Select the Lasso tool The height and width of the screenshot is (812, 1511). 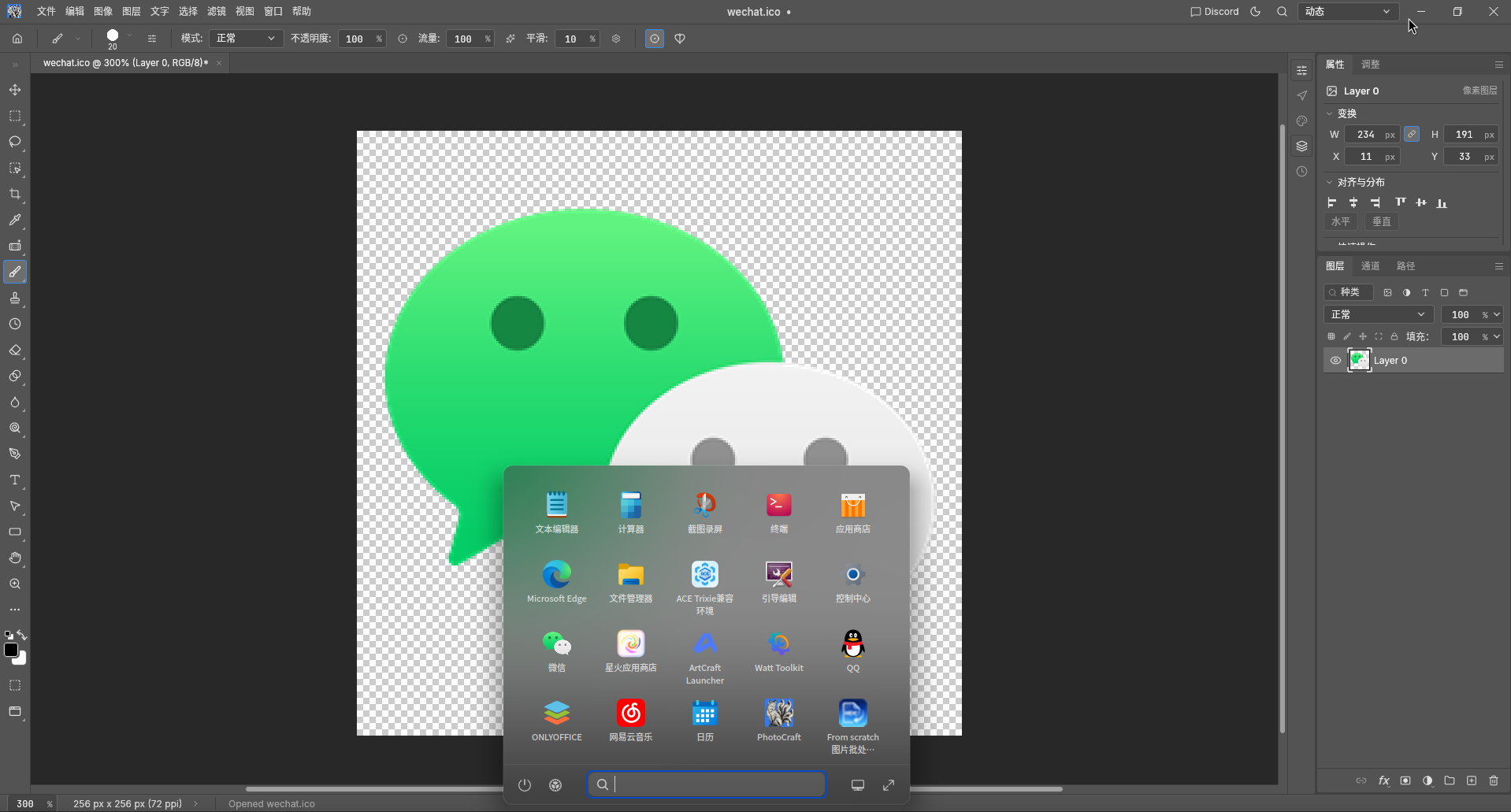click(15, 142)
